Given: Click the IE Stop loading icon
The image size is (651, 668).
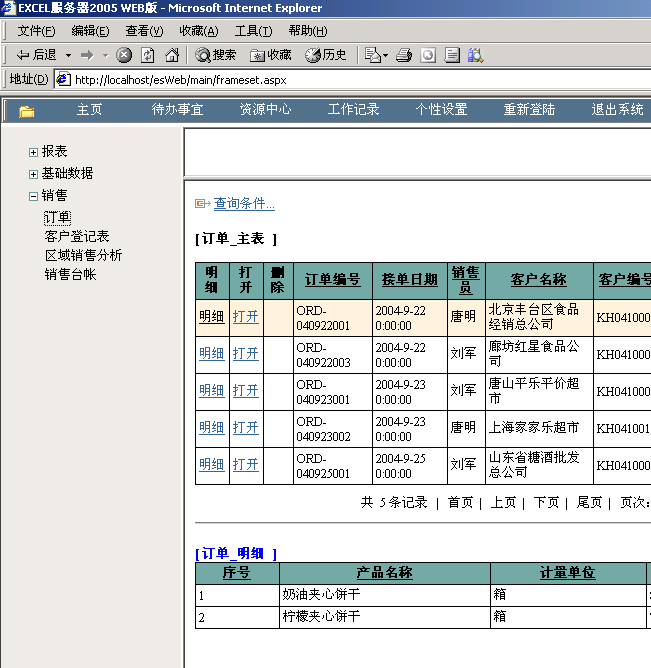Looking at the screenshot, I should click(124, 55).
